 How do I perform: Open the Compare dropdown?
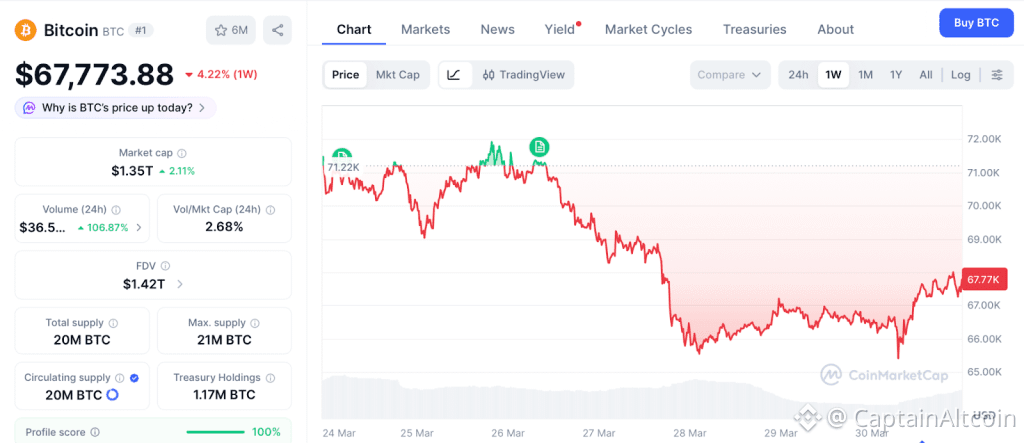pyautogui.click(x=730, y=75)
